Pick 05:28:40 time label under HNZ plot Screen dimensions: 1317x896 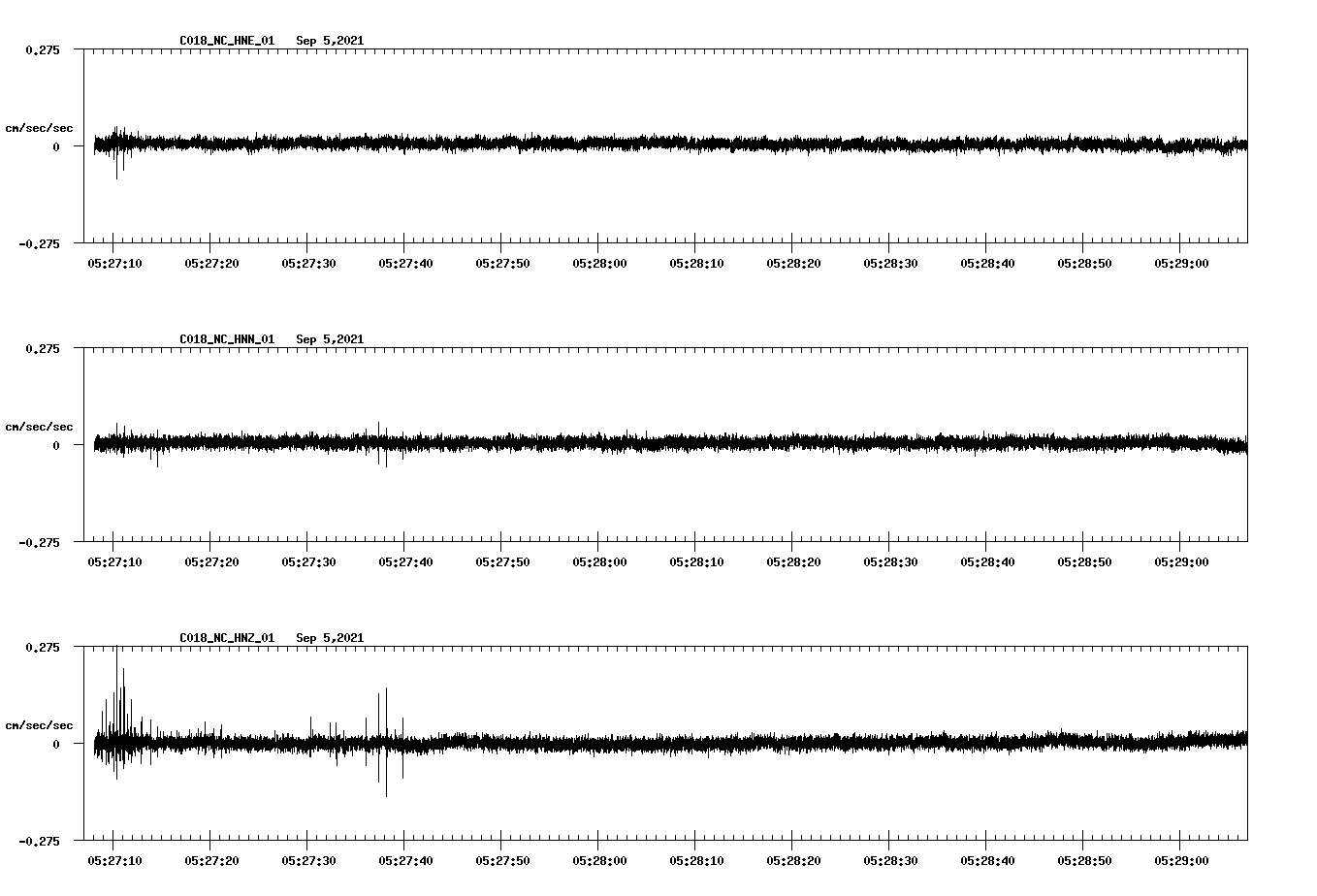[987, 860]
